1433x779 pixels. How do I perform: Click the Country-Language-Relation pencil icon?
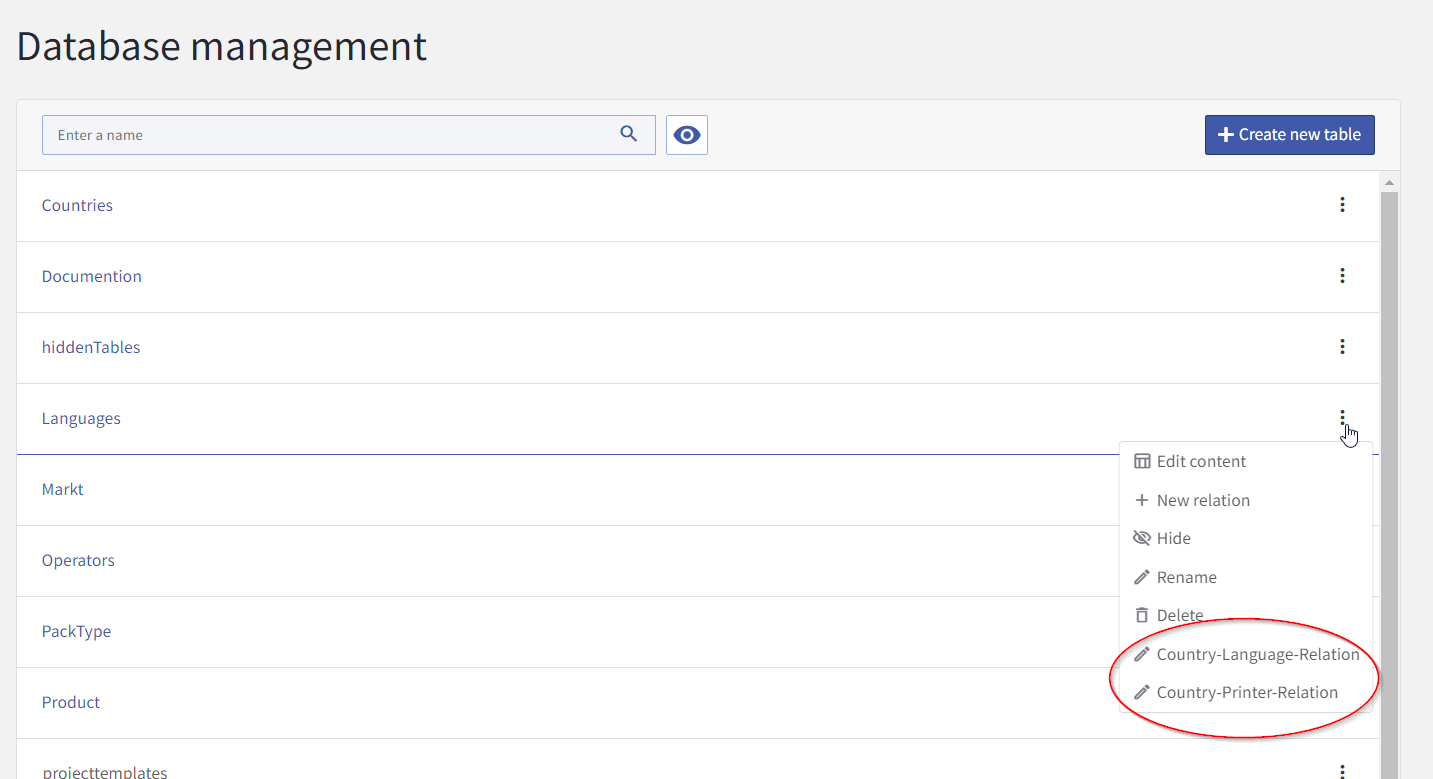click(1142, 654)
